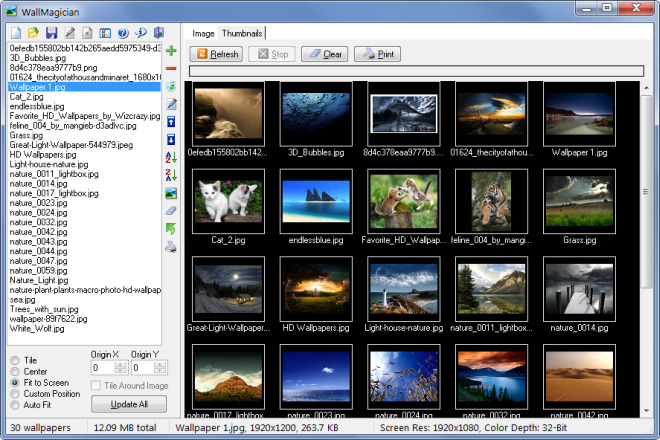Click the blue question mark help icon
The height and width of the screenshot is (440, 660).
click(x=122, y=33)
